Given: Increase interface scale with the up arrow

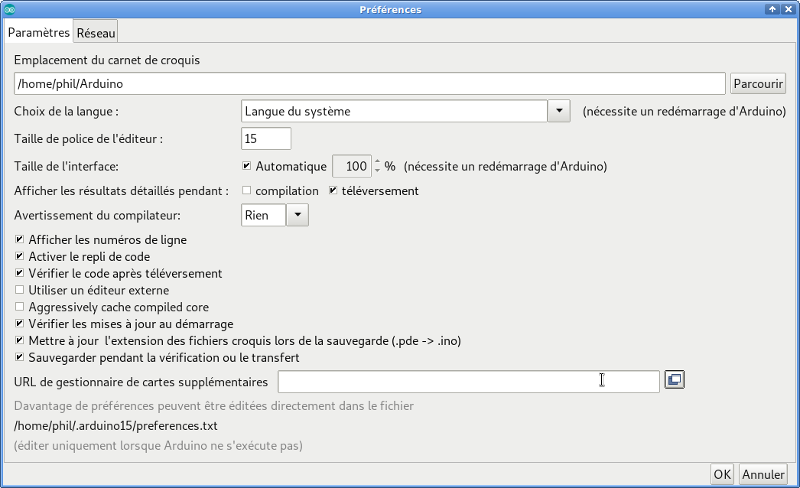Looking at the screenshot, I should 377,162.
